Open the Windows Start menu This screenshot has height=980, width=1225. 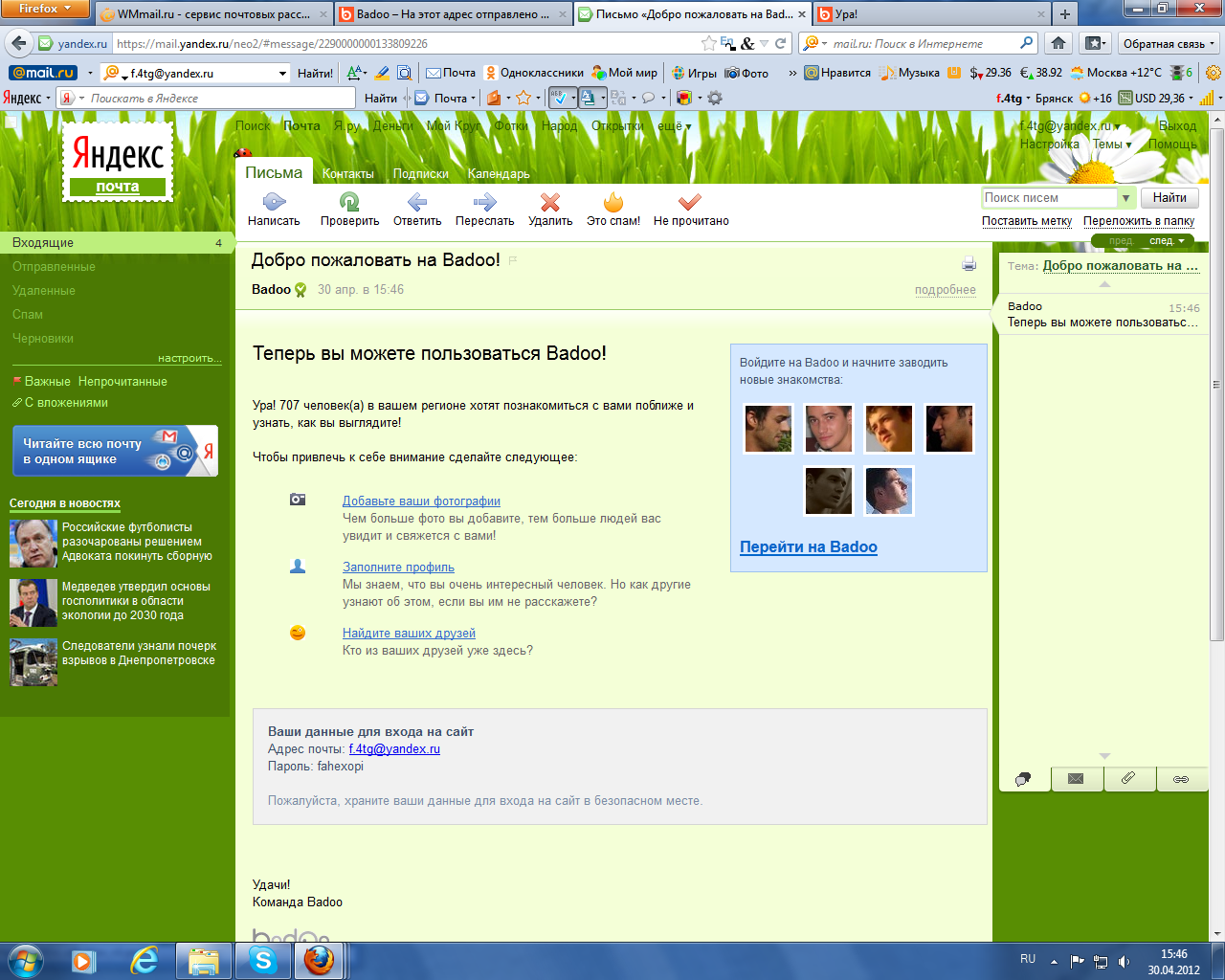click(26, 961)
